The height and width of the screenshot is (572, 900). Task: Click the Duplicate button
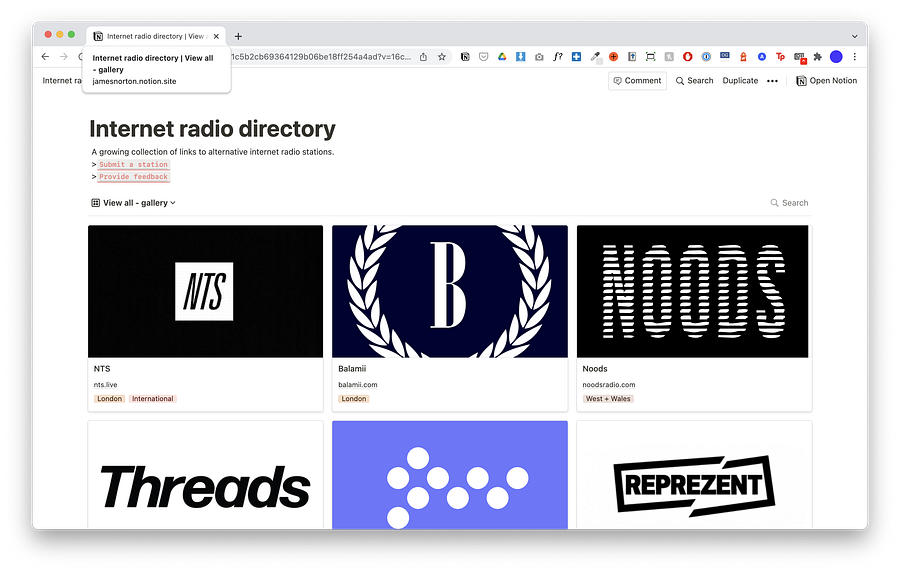(x=740, y=81)
